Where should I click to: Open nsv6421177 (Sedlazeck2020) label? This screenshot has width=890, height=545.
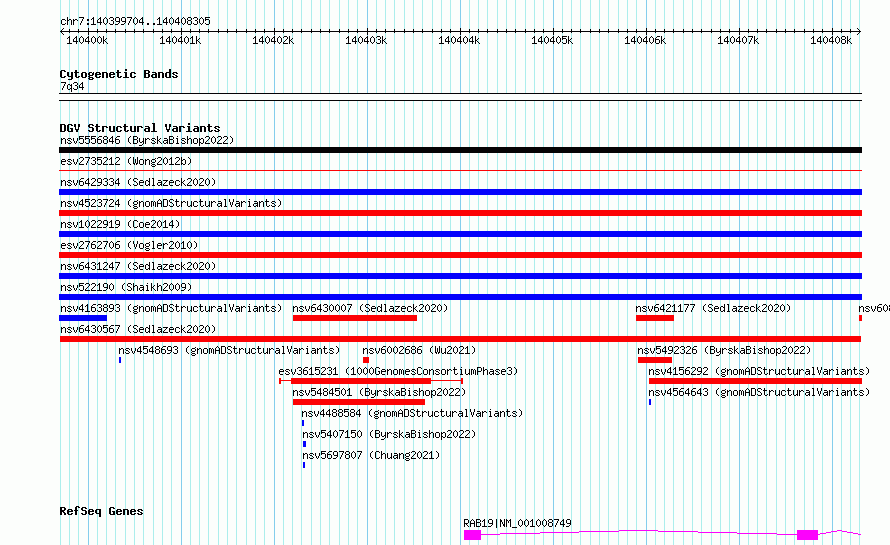pyautogui.click(x=713, y=308)
